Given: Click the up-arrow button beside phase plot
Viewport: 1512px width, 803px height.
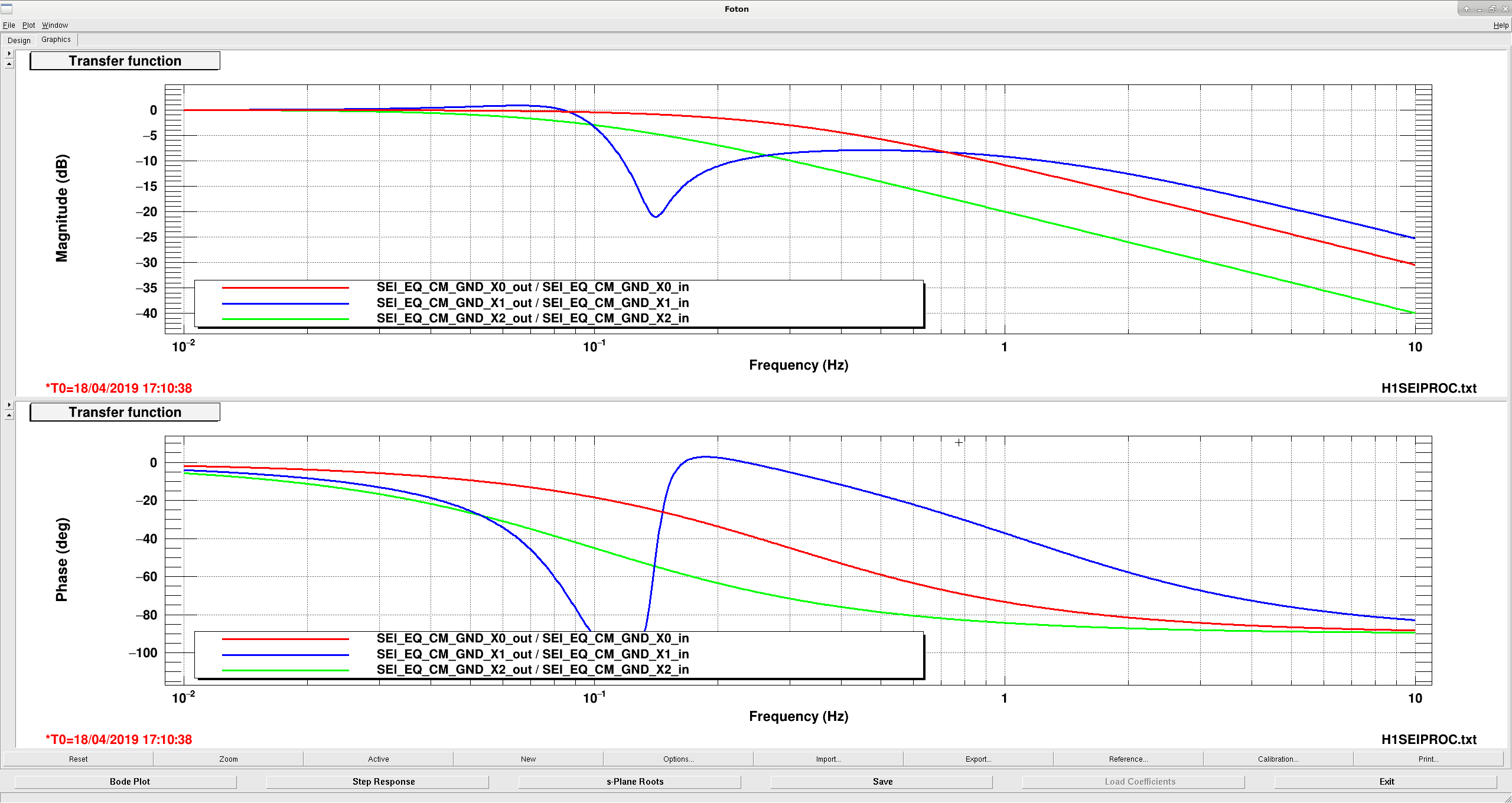Looking at the screenshot, I should [9, 415].
